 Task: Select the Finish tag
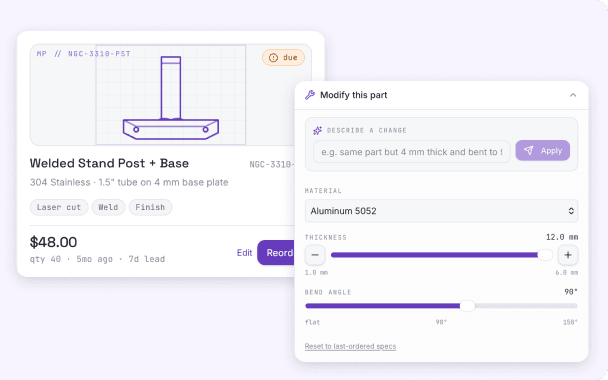click(150, 207)
